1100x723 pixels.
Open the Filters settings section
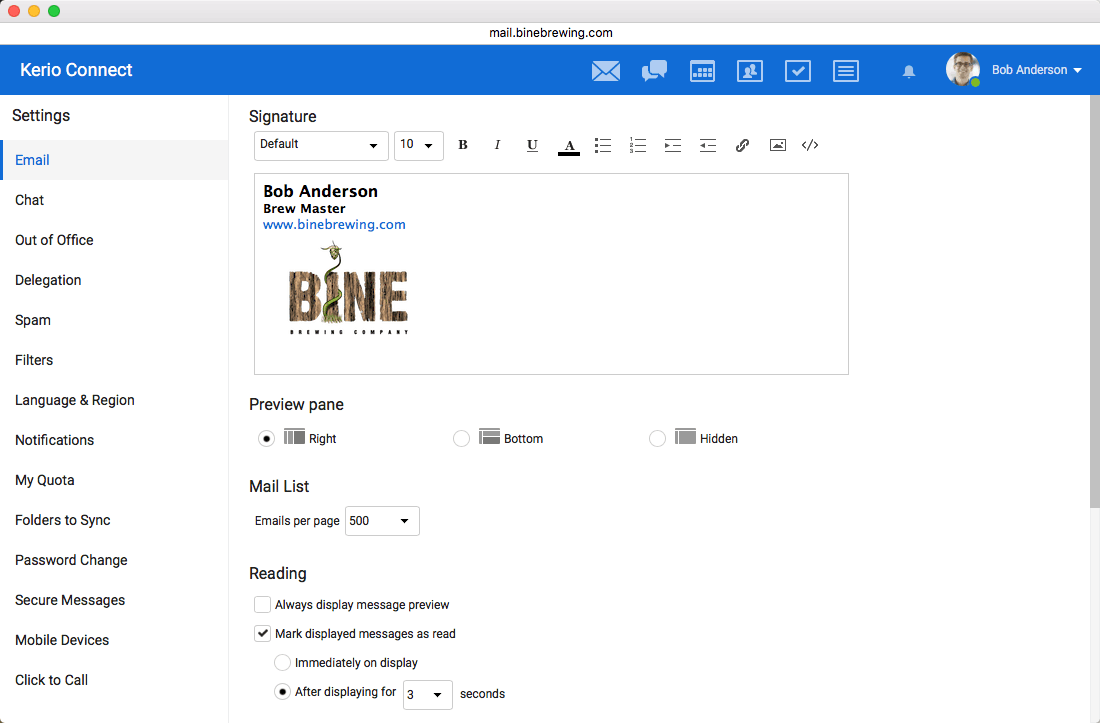(x=34, y=360)
